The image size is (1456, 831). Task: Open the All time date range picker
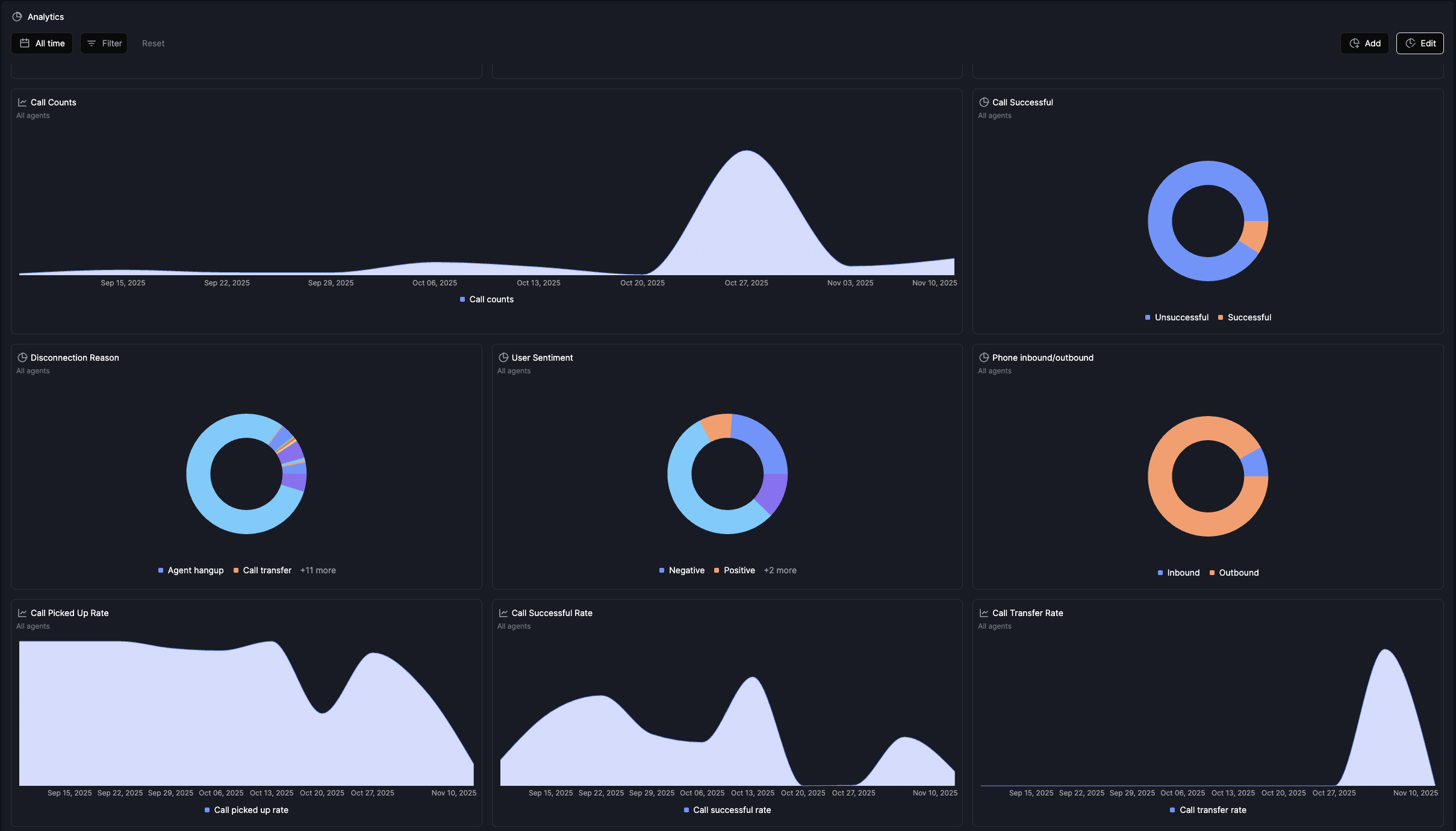42,43
